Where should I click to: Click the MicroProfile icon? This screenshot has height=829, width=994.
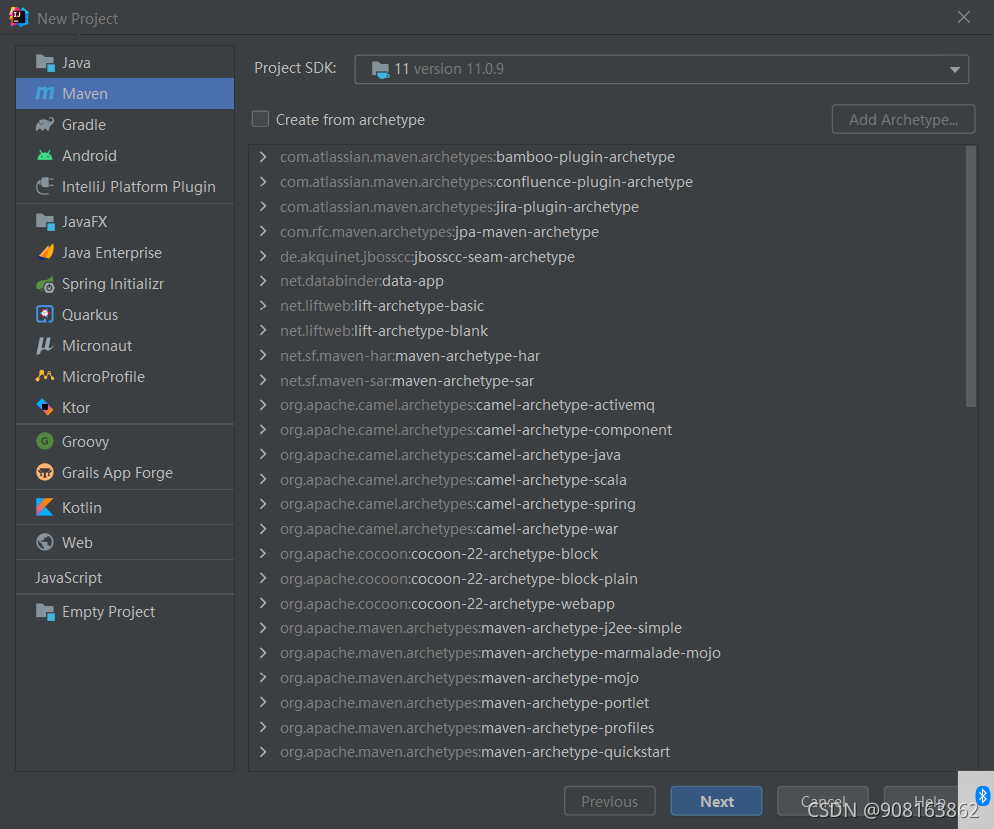(x=45, y=376)
